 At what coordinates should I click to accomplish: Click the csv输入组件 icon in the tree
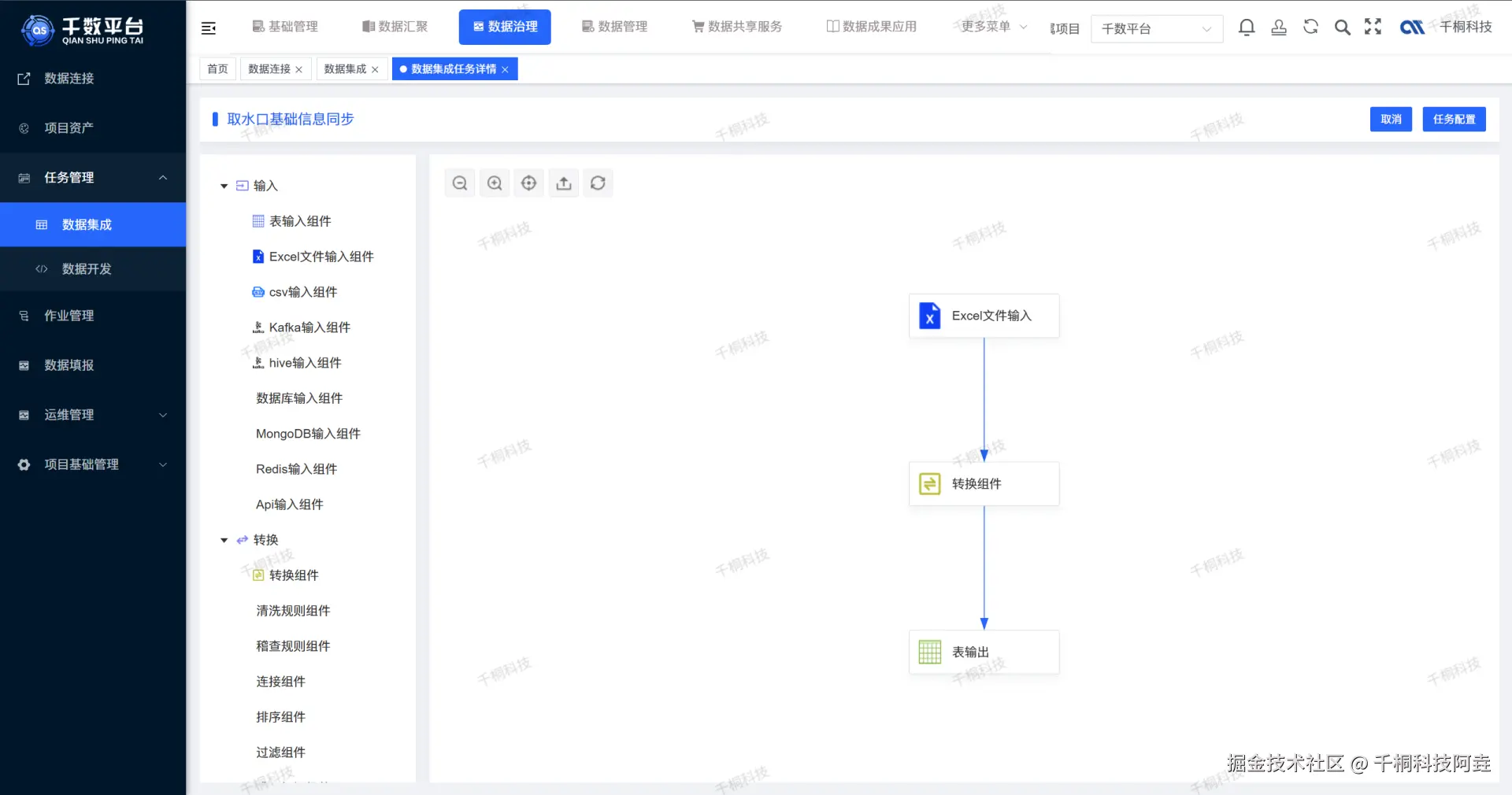point(258,292)
